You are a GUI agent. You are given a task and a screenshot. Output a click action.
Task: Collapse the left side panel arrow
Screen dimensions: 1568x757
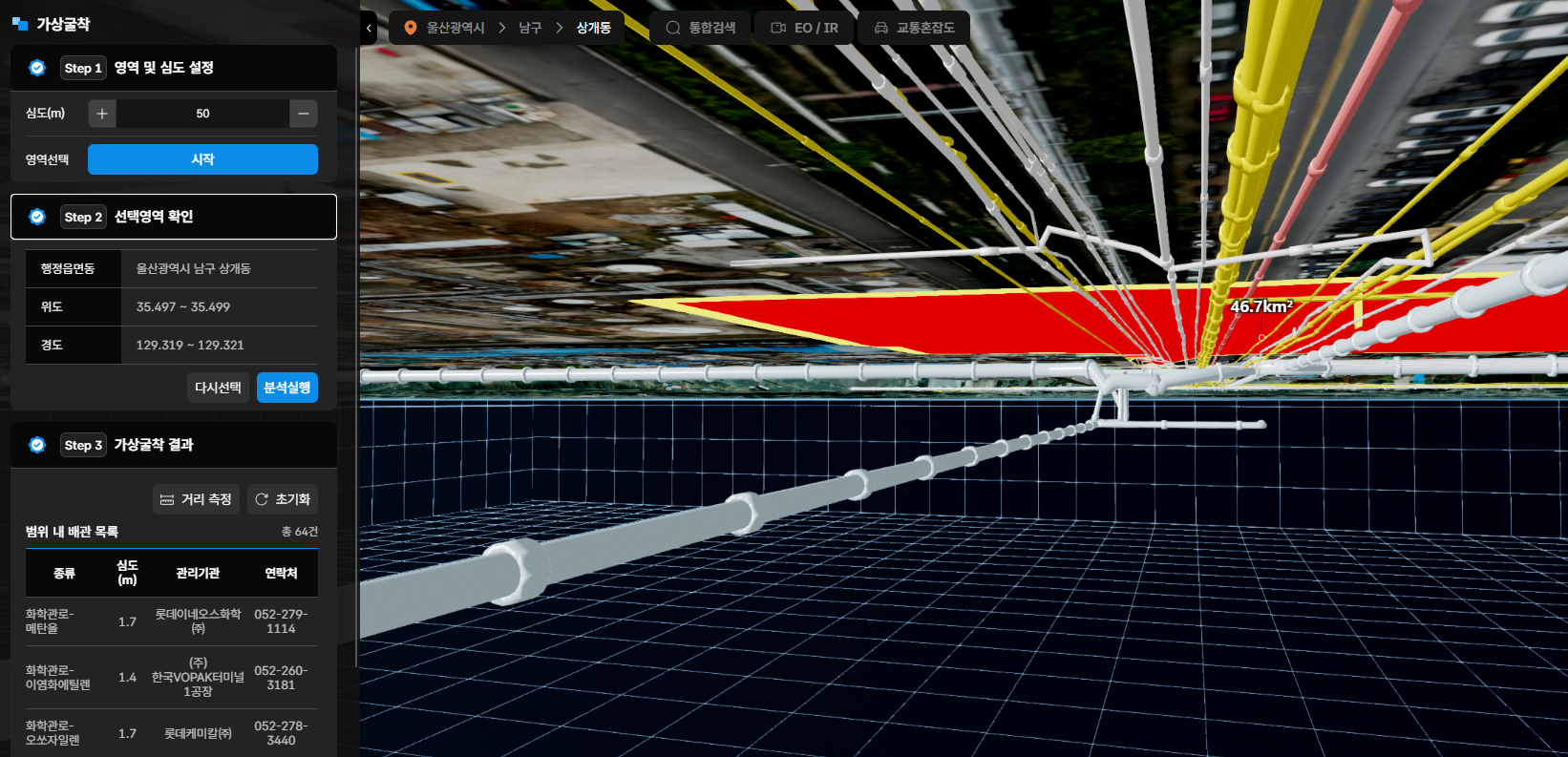click(x=369, y=28)
